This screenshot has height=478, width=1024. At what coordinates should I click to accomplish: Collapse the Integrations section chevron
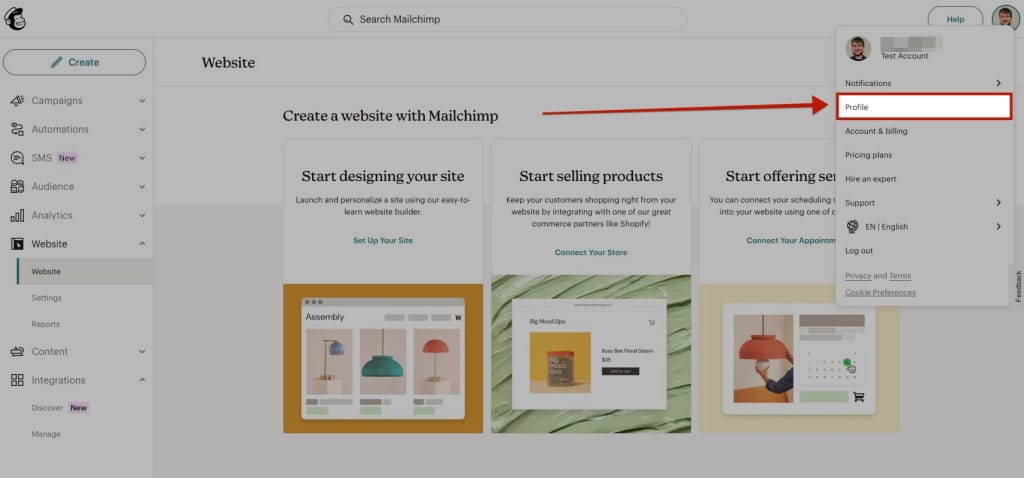coord(142,380)
